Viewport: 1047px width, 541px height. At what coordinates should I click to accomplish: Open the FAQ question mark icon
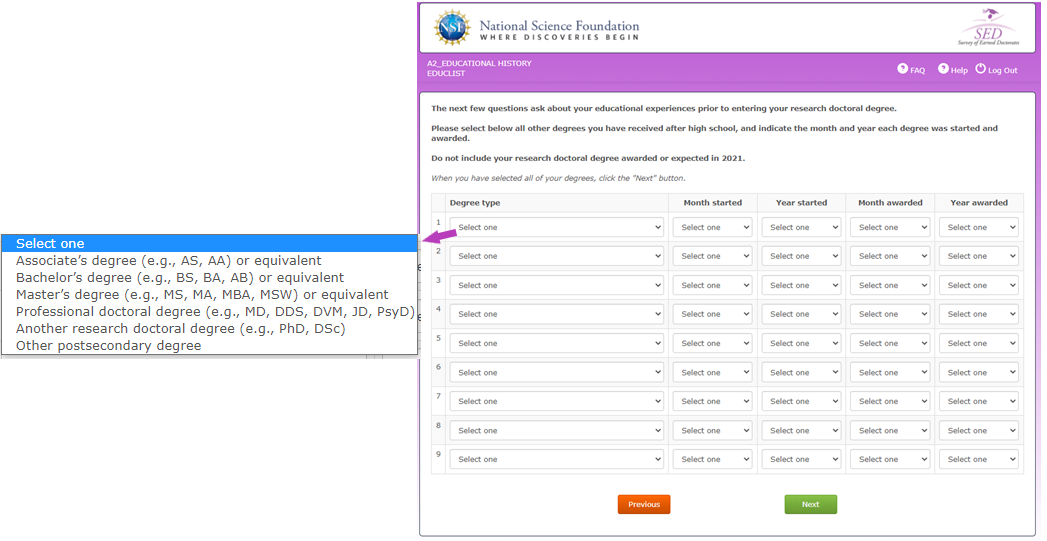coord(902,69)
